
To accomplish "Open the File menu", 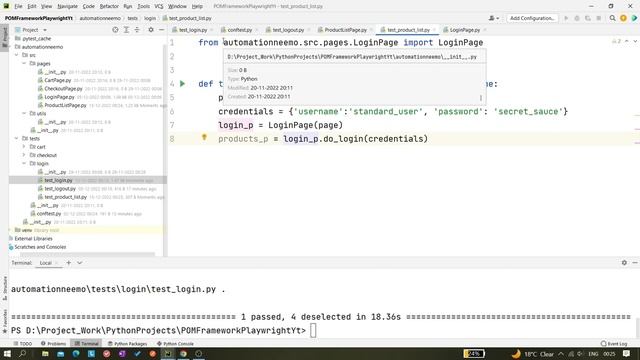I will click(x=18, y=6).
